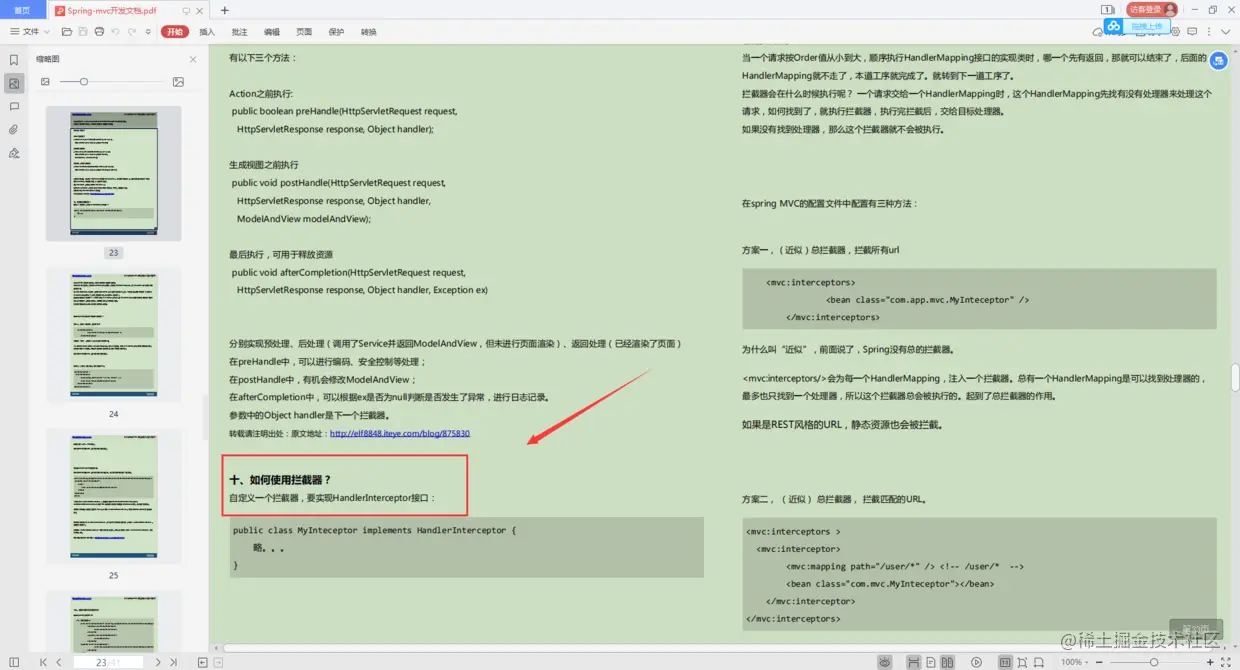Image resolution: width=1240 pixels, height=670 pixels.
Task: Switch to the 保护 ribbon tab
Action: (x=336, y=32)
